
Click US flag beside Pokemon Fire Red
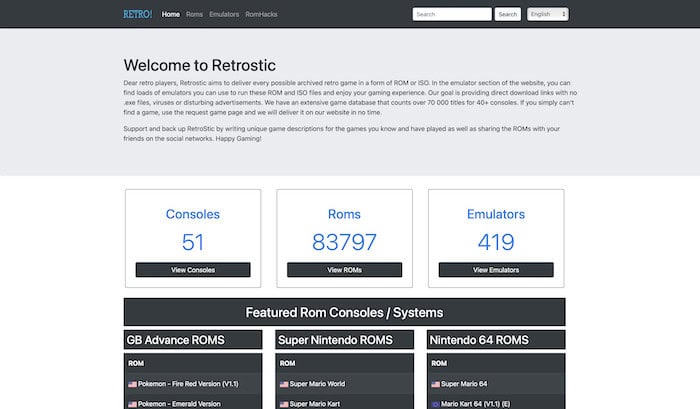(x=133, y=384)
